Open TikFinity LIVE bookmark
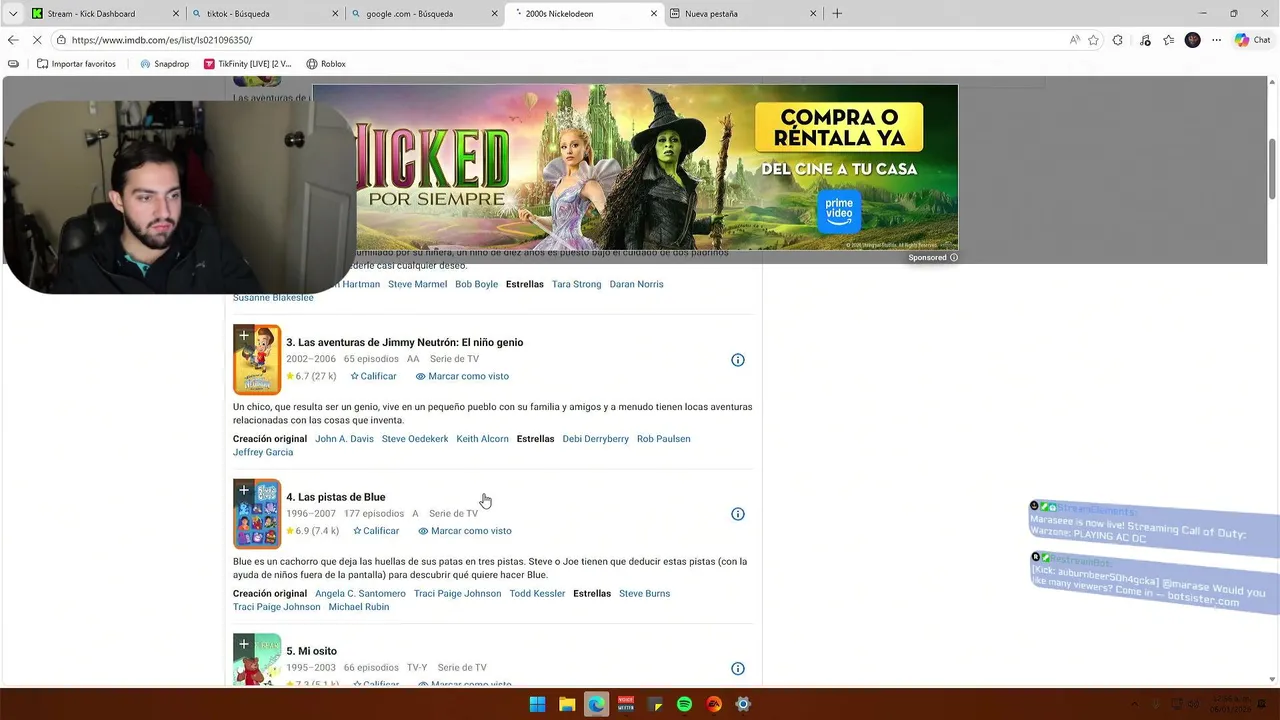This screenshot has height=720, width=1280. point(247,64)
